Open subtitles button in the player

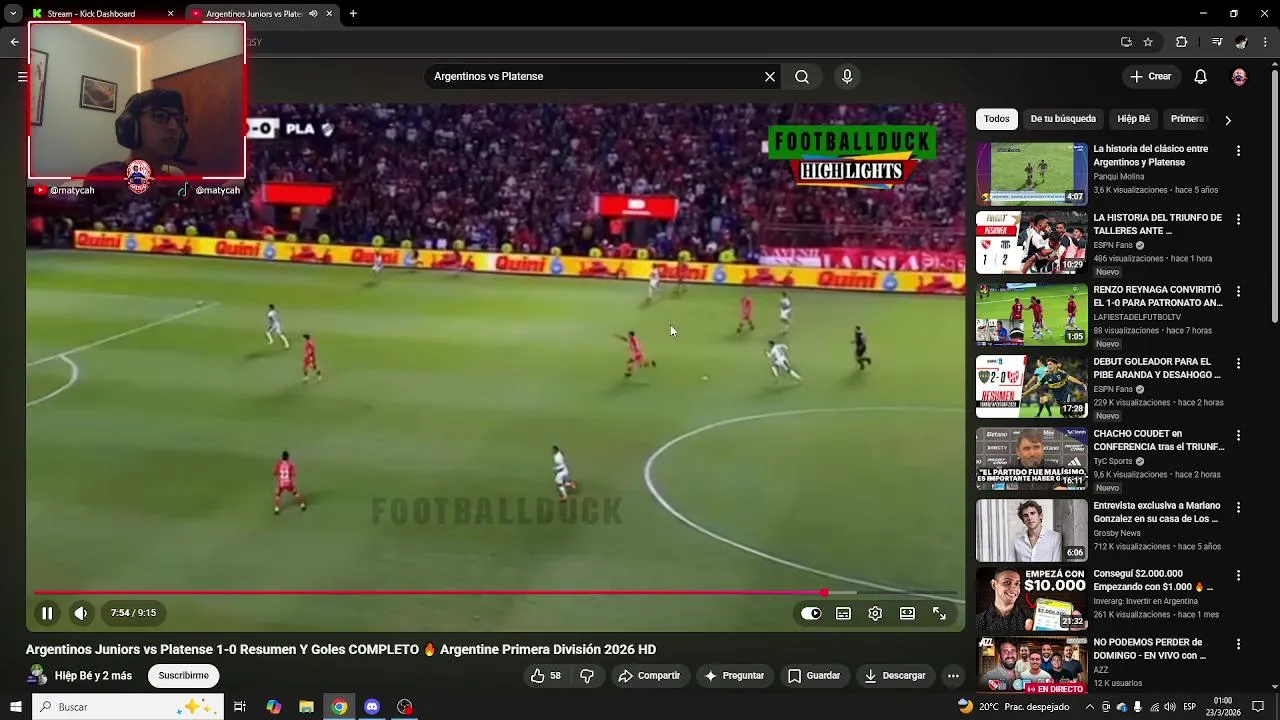(843, 614)
